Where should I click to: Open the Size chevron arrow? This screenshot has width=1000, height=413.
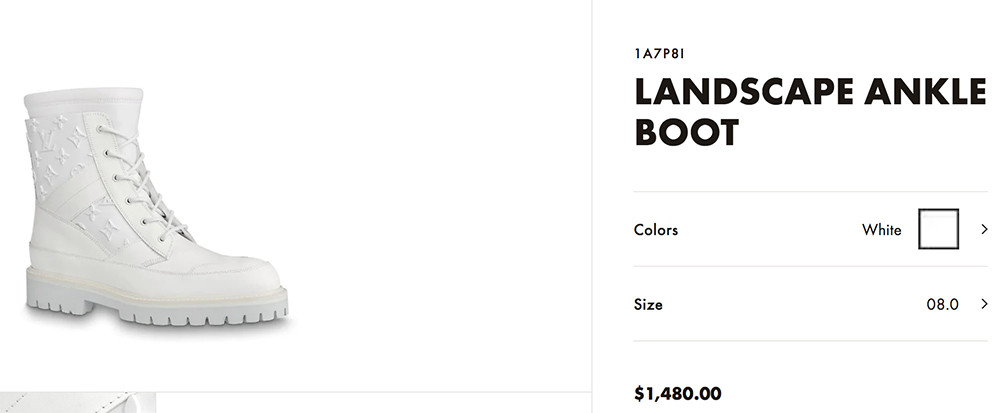click(984, 304)
